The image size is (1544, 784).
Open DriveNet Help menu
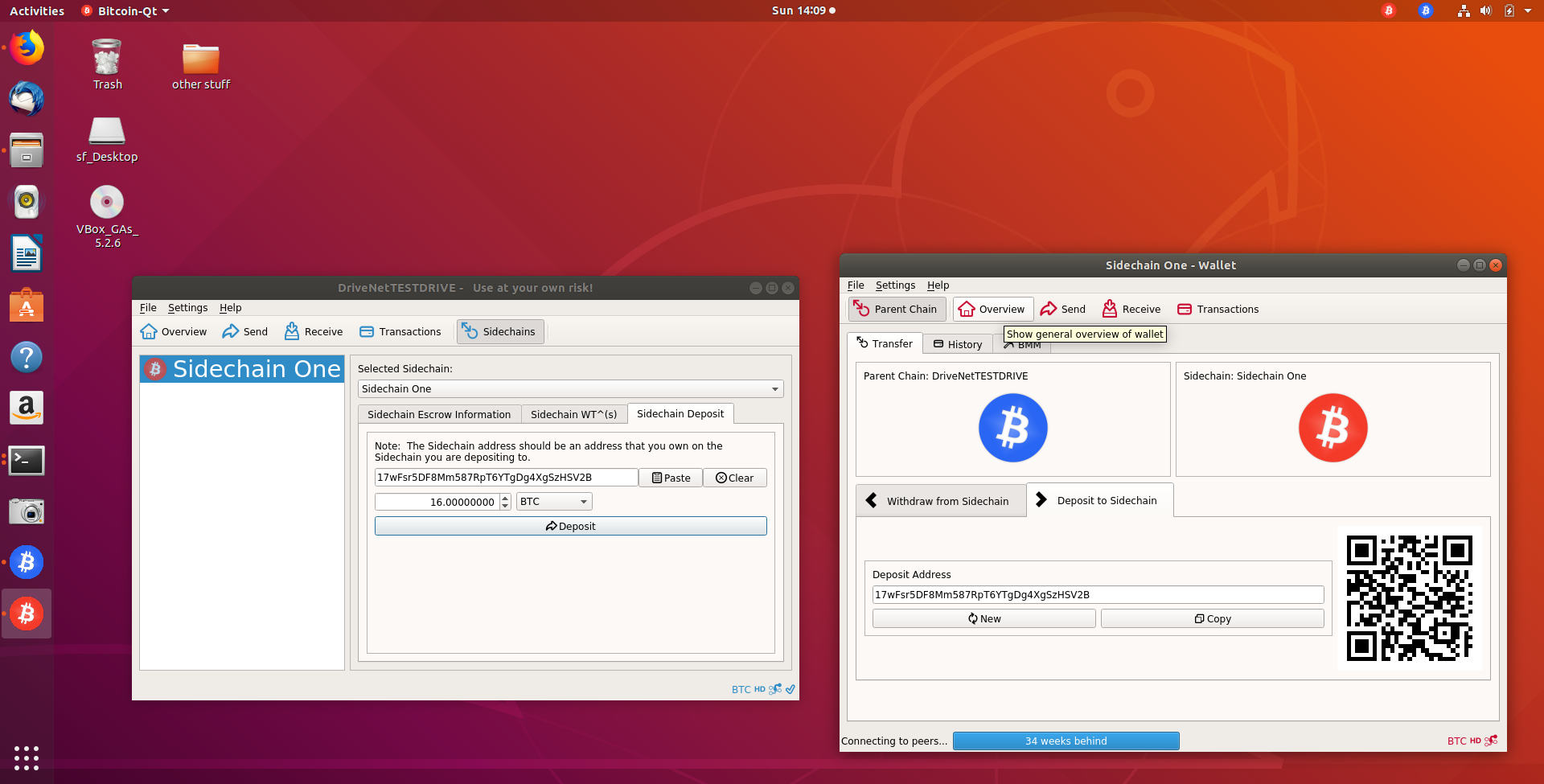(231, 308)
